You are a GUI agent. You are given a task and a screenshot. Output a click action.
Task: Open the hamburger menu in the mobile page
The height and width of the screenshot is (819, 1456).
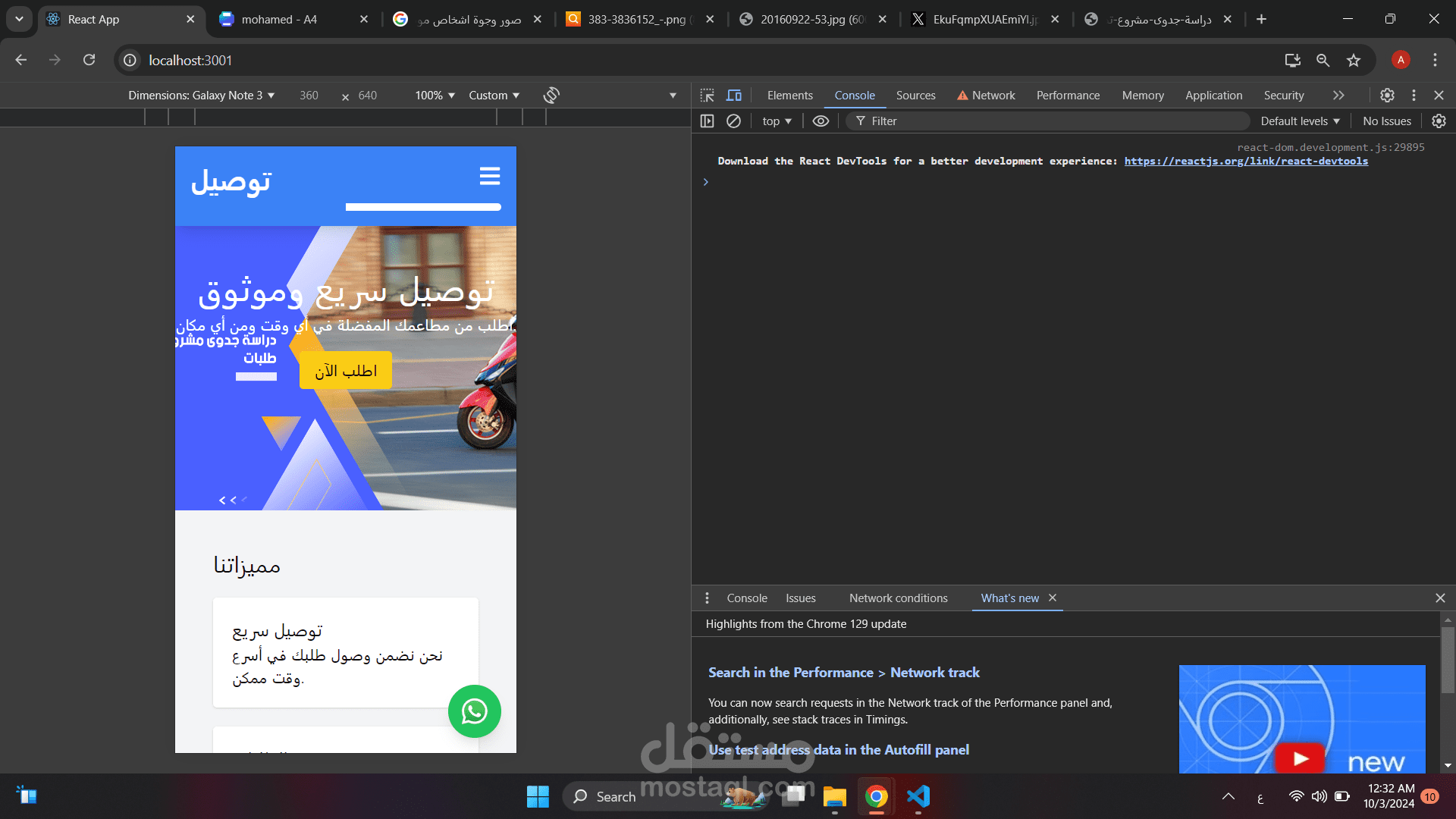[x=490, y=176]
